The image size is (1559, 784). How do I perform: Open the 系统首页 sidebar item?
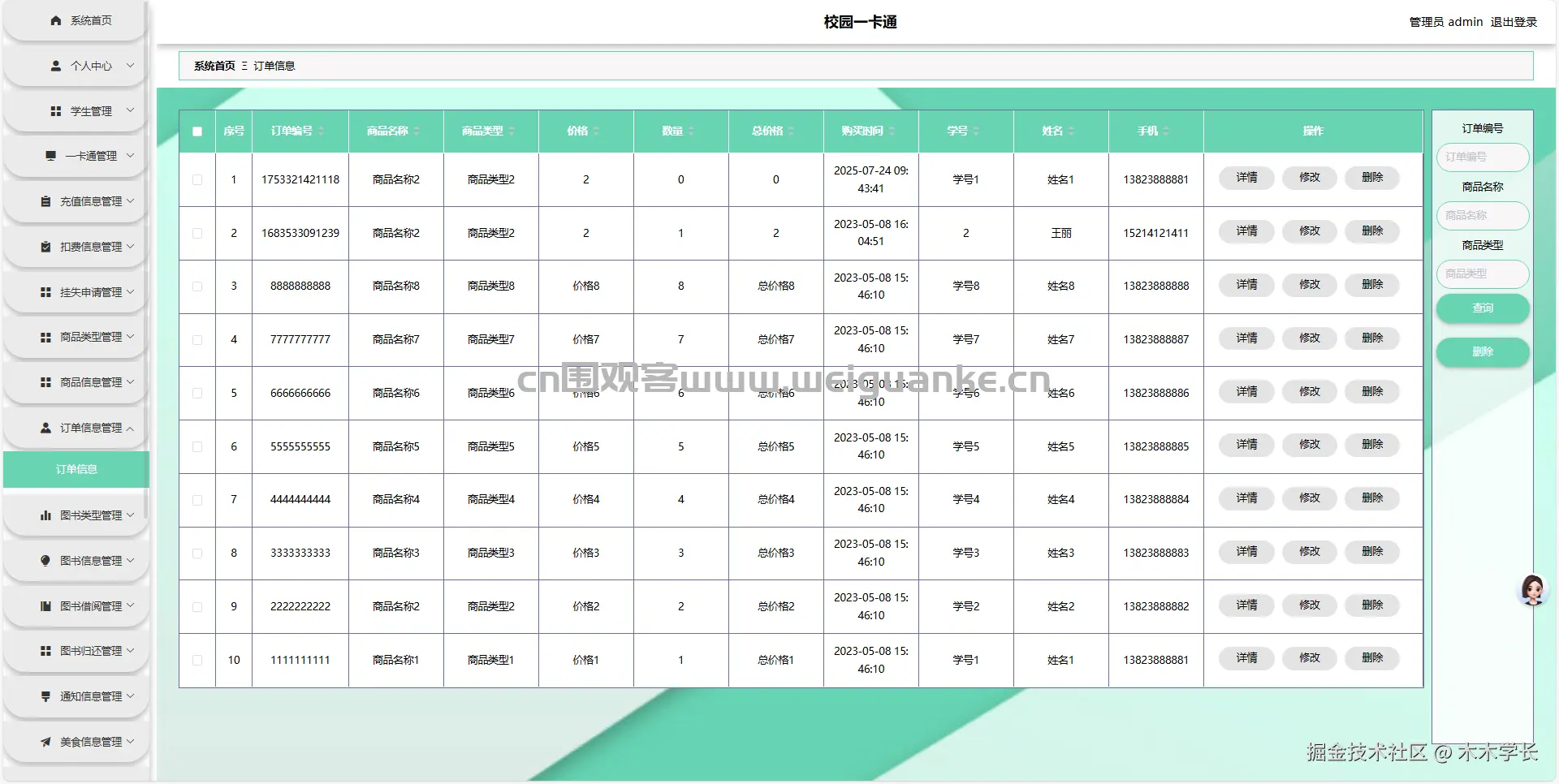[x=76, y=20]
